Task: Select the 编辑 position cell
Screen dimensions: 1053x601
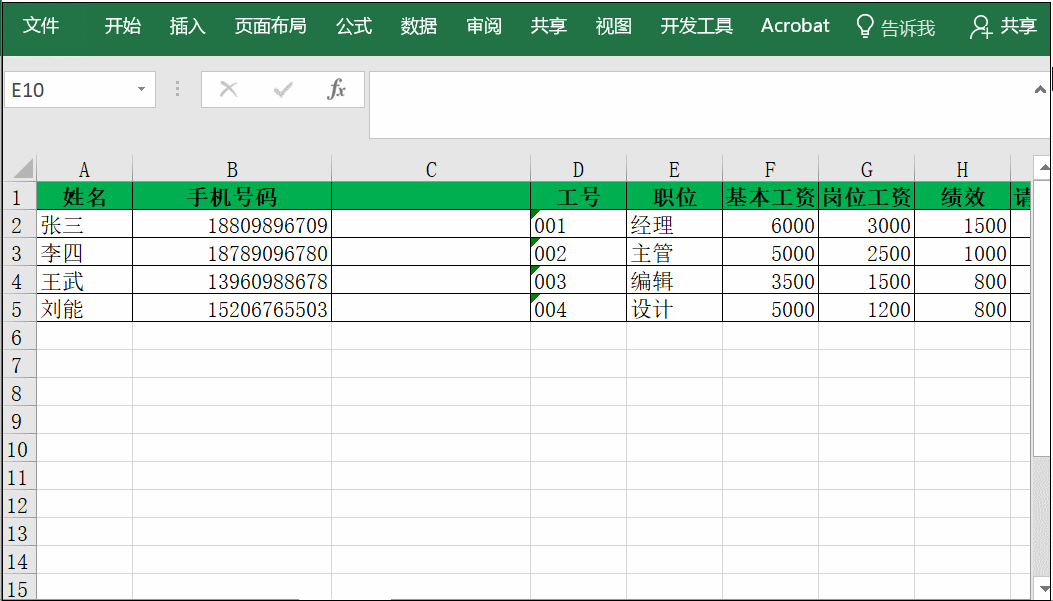Action: coord(674,281)
